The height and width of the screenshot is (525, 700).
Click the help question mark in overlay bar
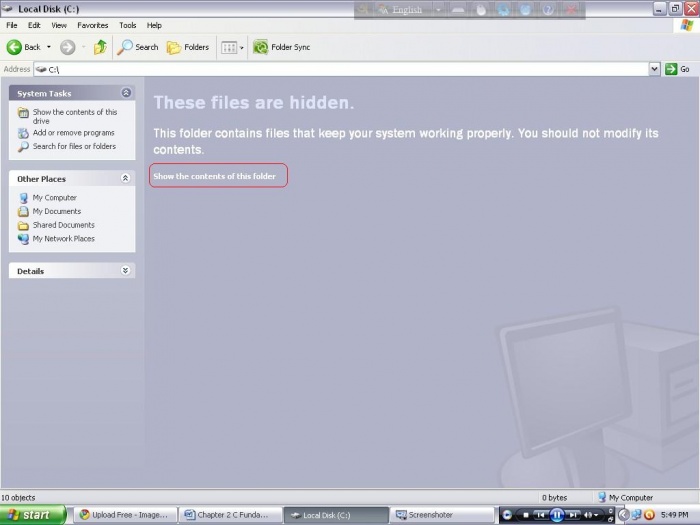coord(548,9)
